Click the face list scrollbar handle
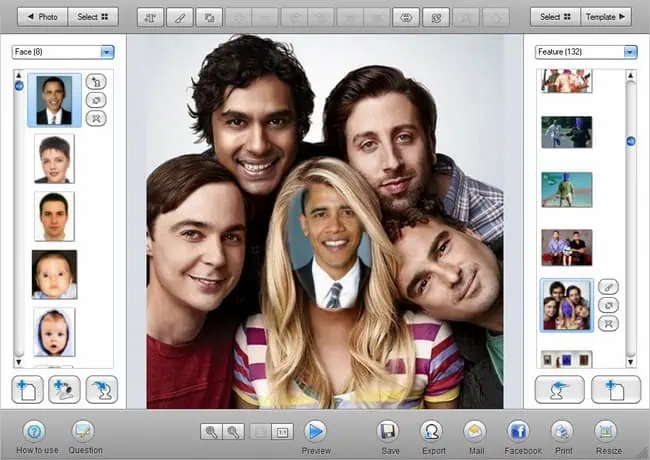650x460 pixels. pyautogui.click(x=19, y=86)
